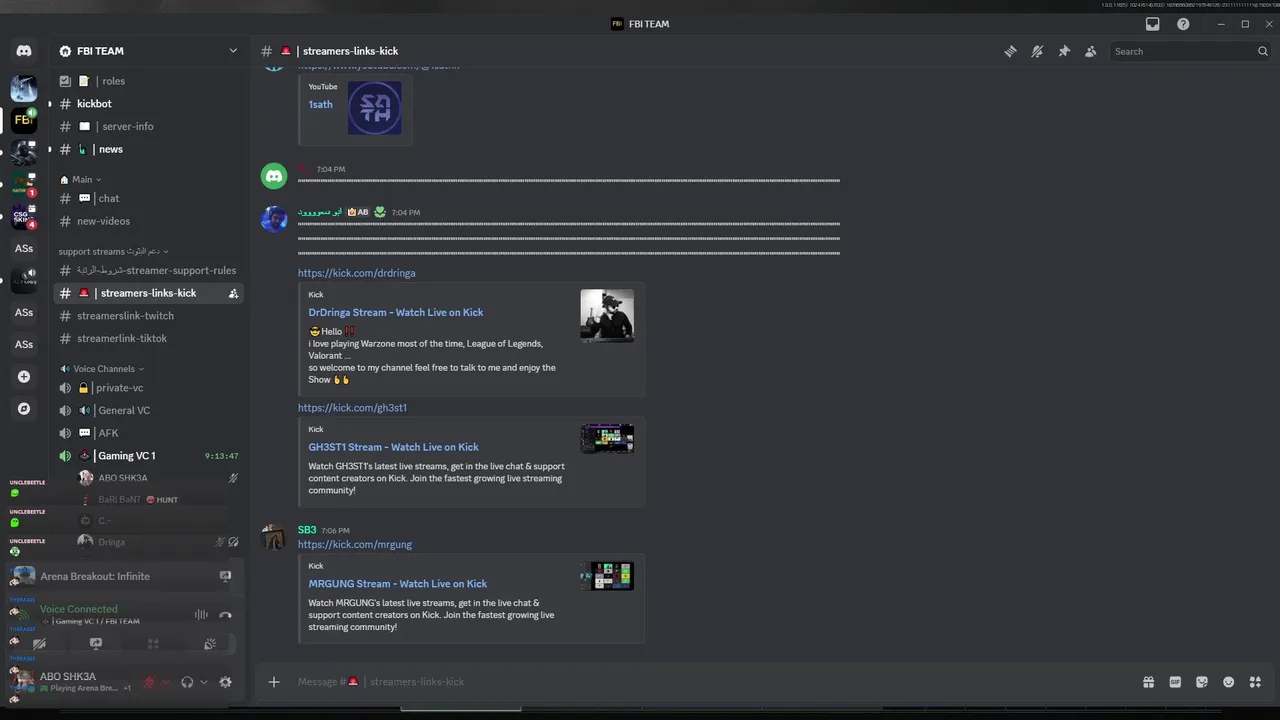Open the Explore Discoverable Servers compass icon
This screenshot has width=1280, height=720.
(24, 409)
